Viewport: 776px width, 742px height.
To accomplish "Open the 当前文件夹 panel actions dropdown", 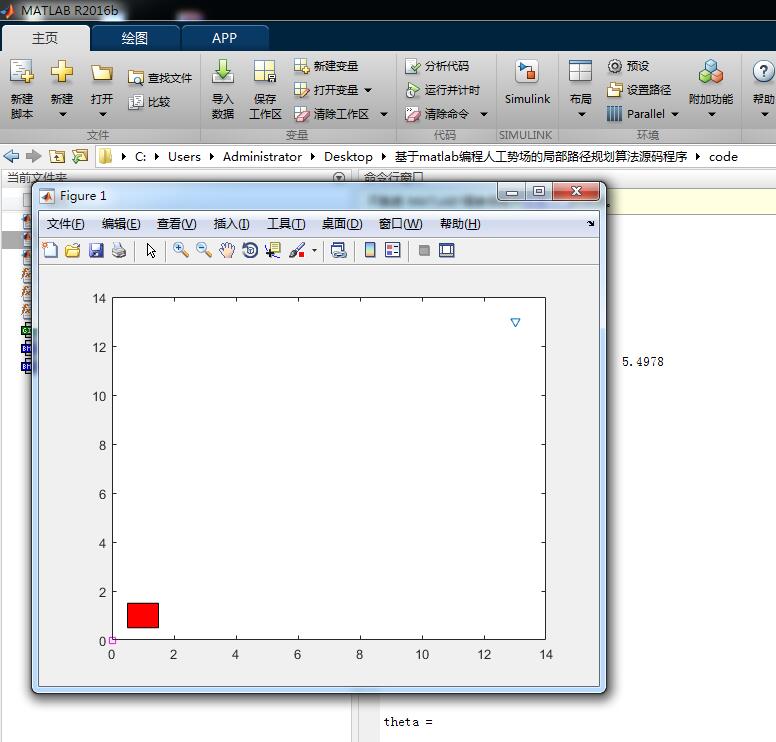I will click(339, 177).
